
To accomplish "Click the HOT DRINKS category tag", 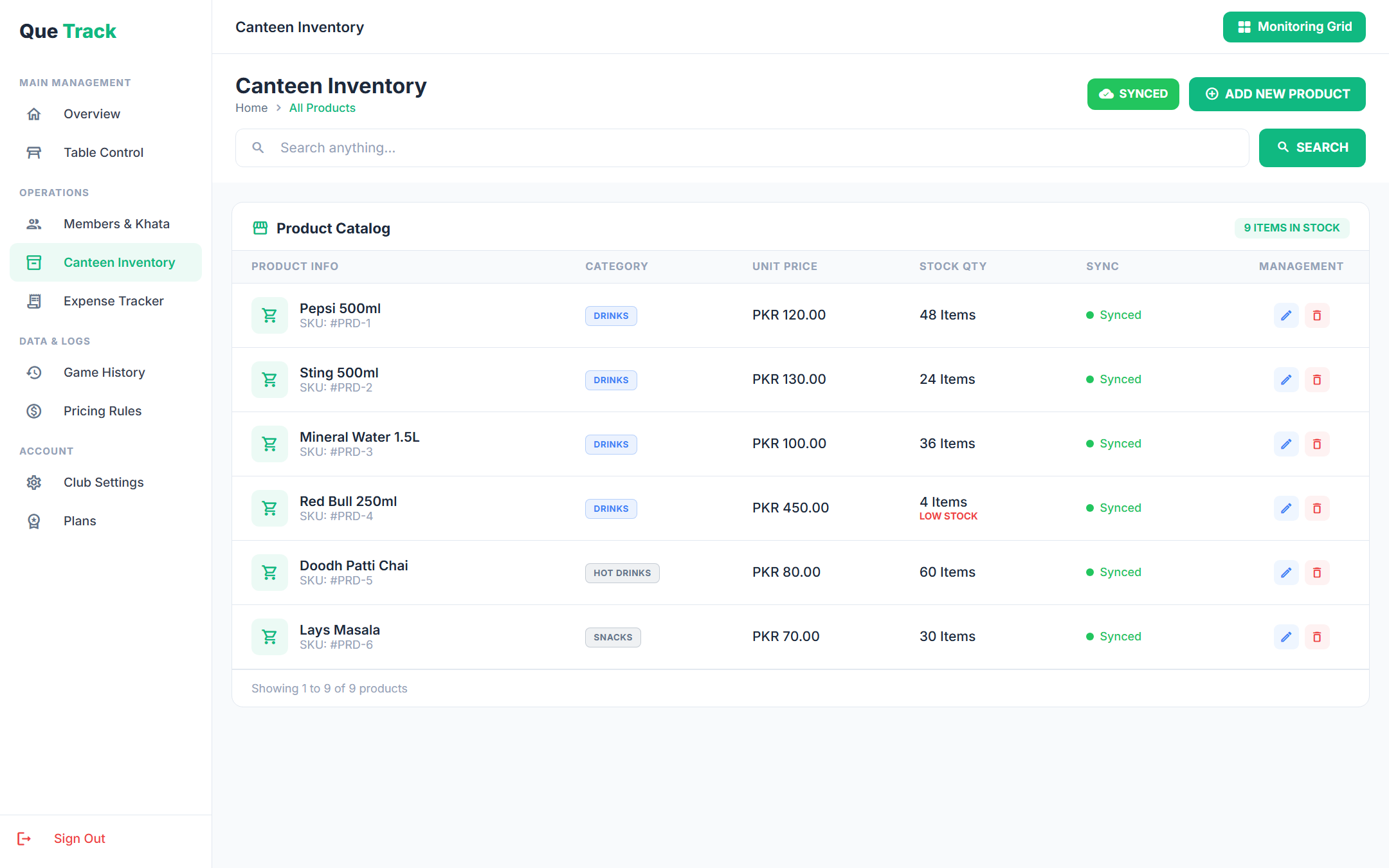I will tap(622, 573).
